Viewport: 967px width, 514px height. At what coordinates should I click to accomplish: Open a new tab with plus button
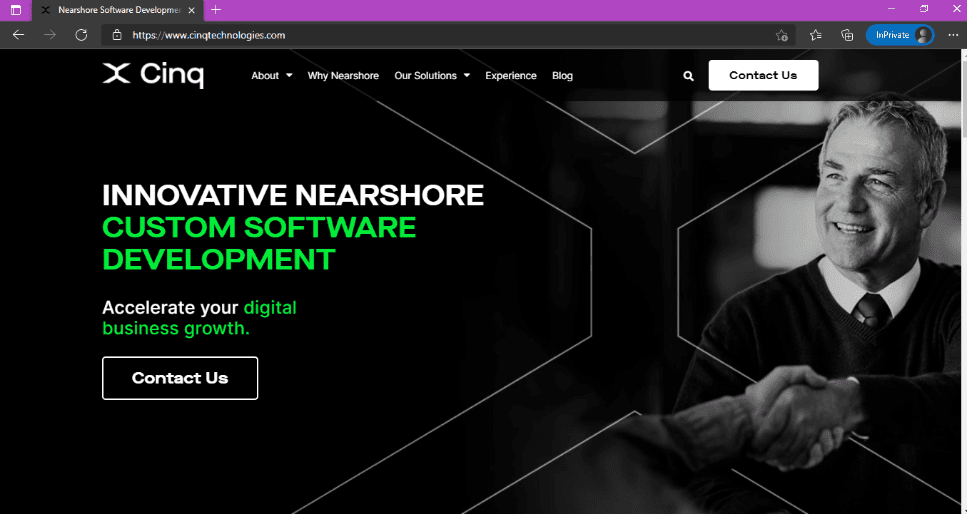pos(216,9)
